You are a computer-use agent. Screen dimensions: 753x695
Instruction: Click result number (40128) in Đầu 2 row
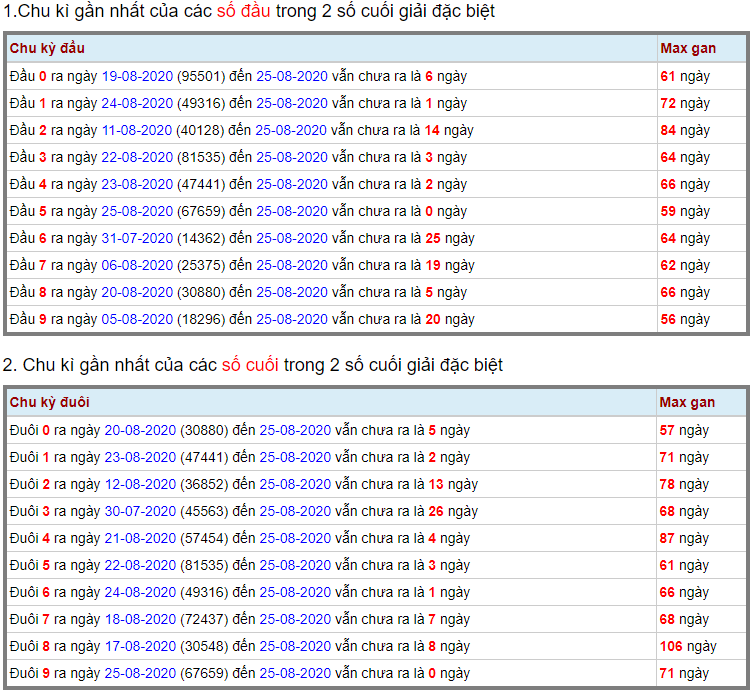click(200, 130)
